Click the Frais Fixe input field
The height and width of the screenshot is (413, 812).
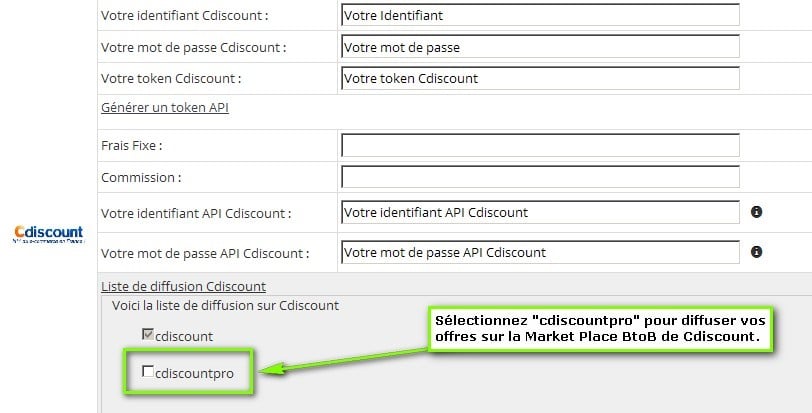(540, 145)
